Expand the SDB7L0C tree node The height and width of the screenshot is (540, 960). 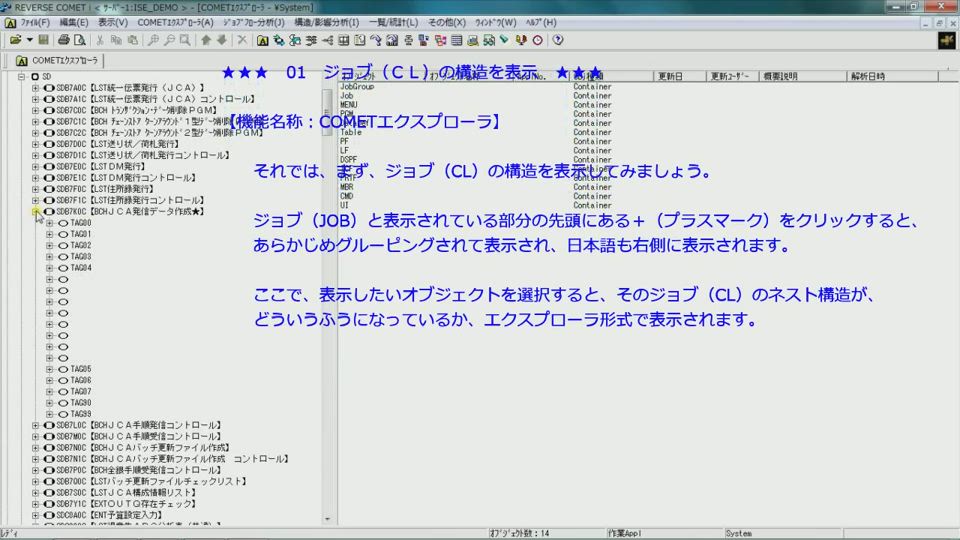tap(35, 425)
